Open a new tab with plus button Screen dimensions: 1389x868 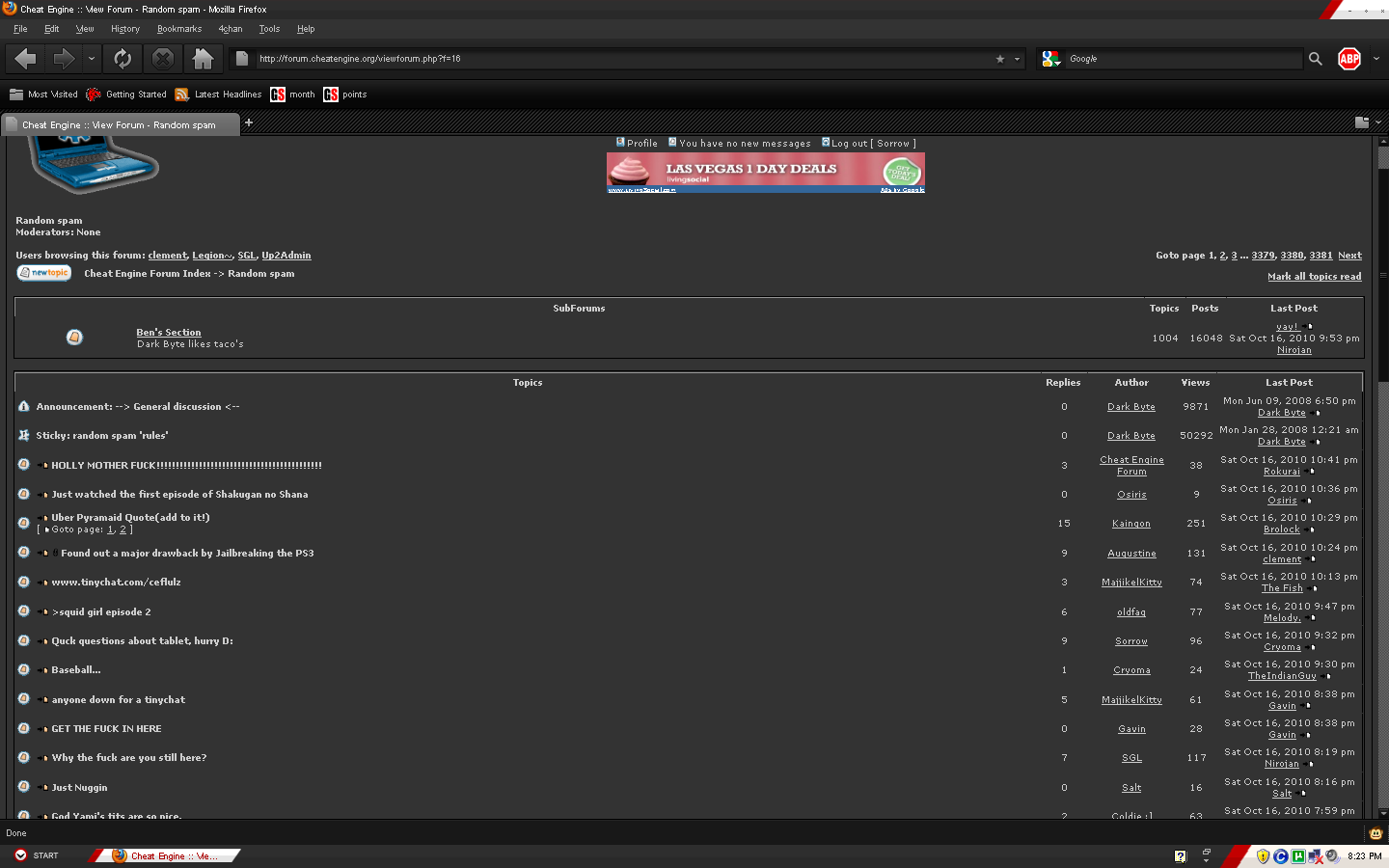point(248,122)
